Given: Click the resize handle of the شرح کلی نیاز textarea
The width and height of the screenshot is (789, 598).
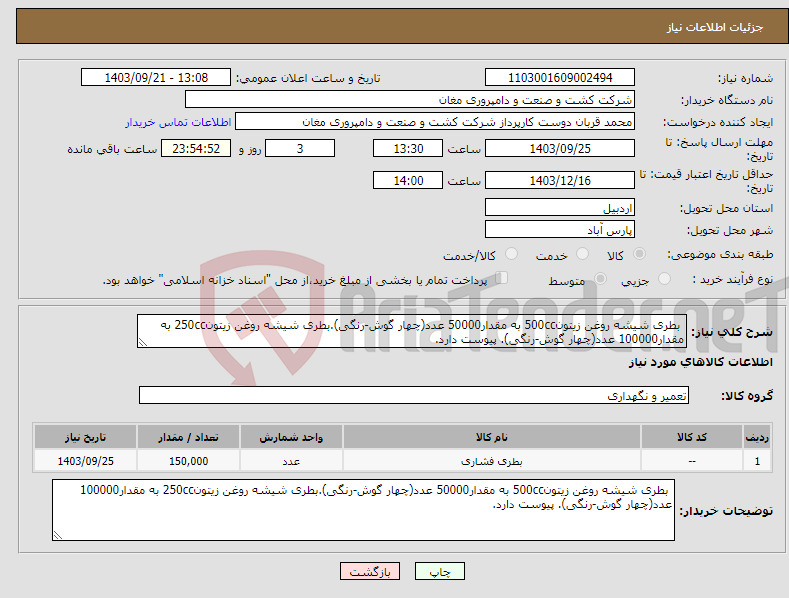Looking at the screenshot, I should (143, 342).
